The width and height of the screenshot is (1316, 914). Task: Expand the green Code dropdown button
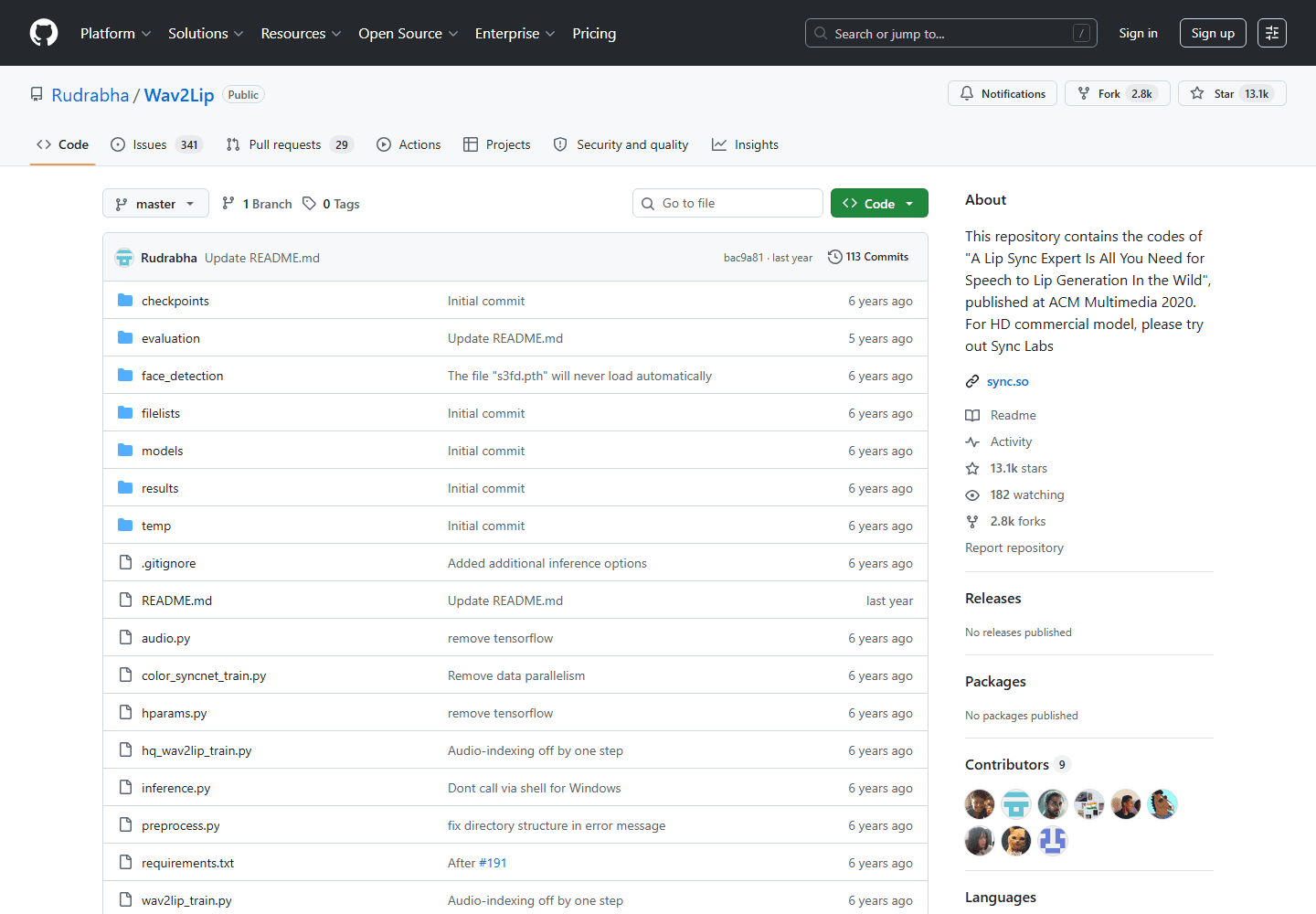tap(879, 203)
